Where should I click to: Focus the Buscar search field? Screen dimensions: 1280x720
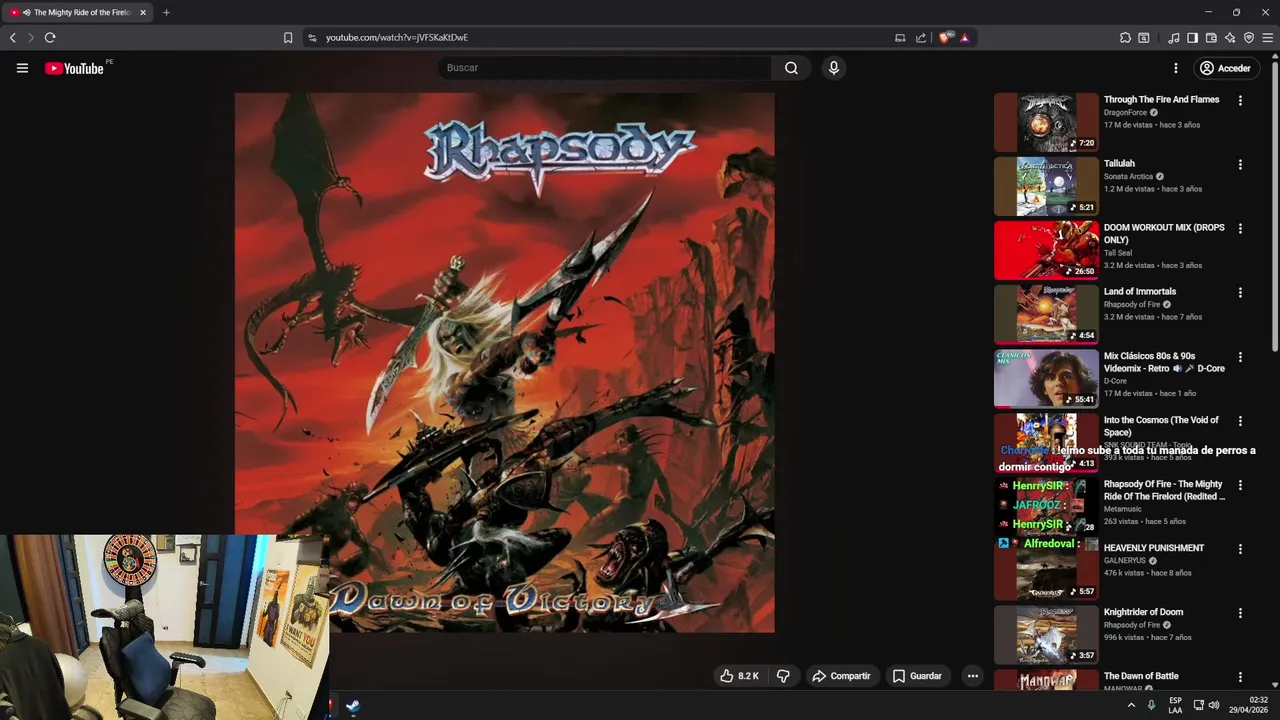click(x=605, y=68)
